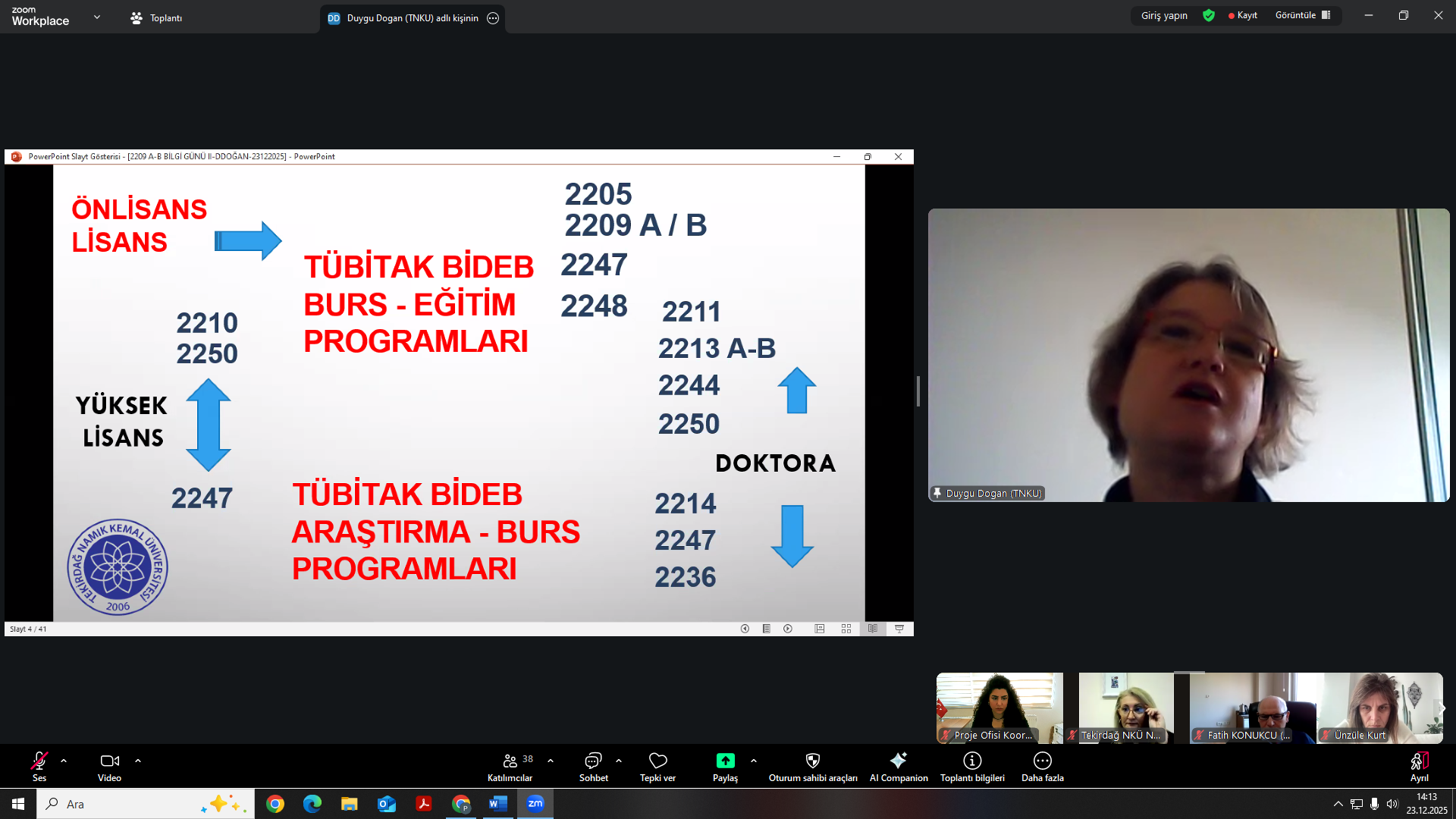Open Google Chrome from the taskbar
Image resolution: width=1456 pixels, height=819 pixels.
[275, 804]
